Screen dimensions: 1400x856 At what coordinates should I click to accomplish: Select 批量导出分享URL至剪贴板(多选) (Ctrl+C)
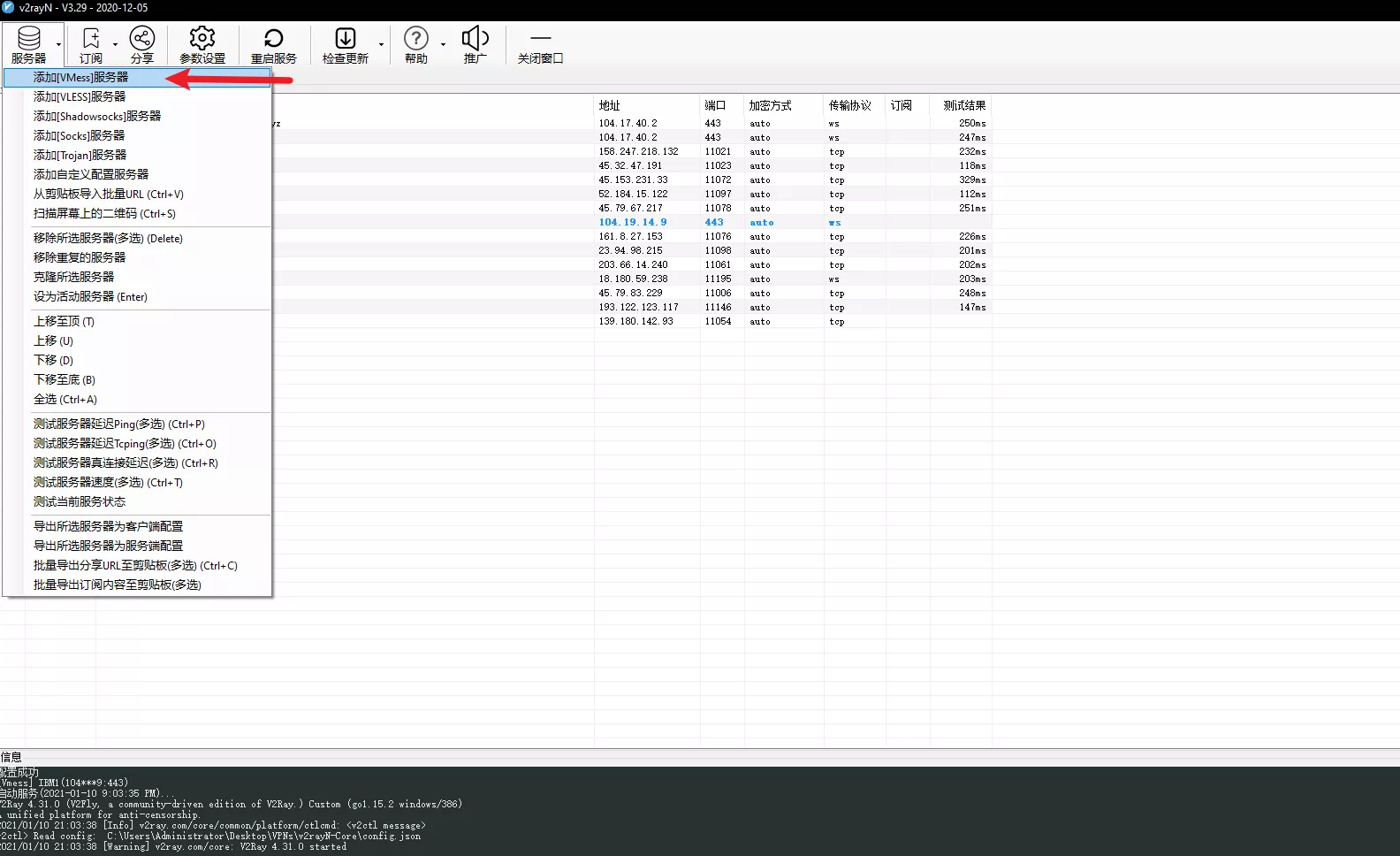click(137, 566)
